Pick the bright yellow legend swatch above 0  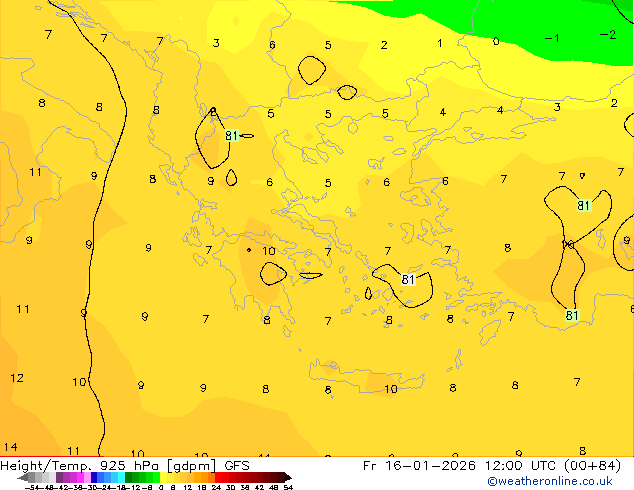click(163, 477)
